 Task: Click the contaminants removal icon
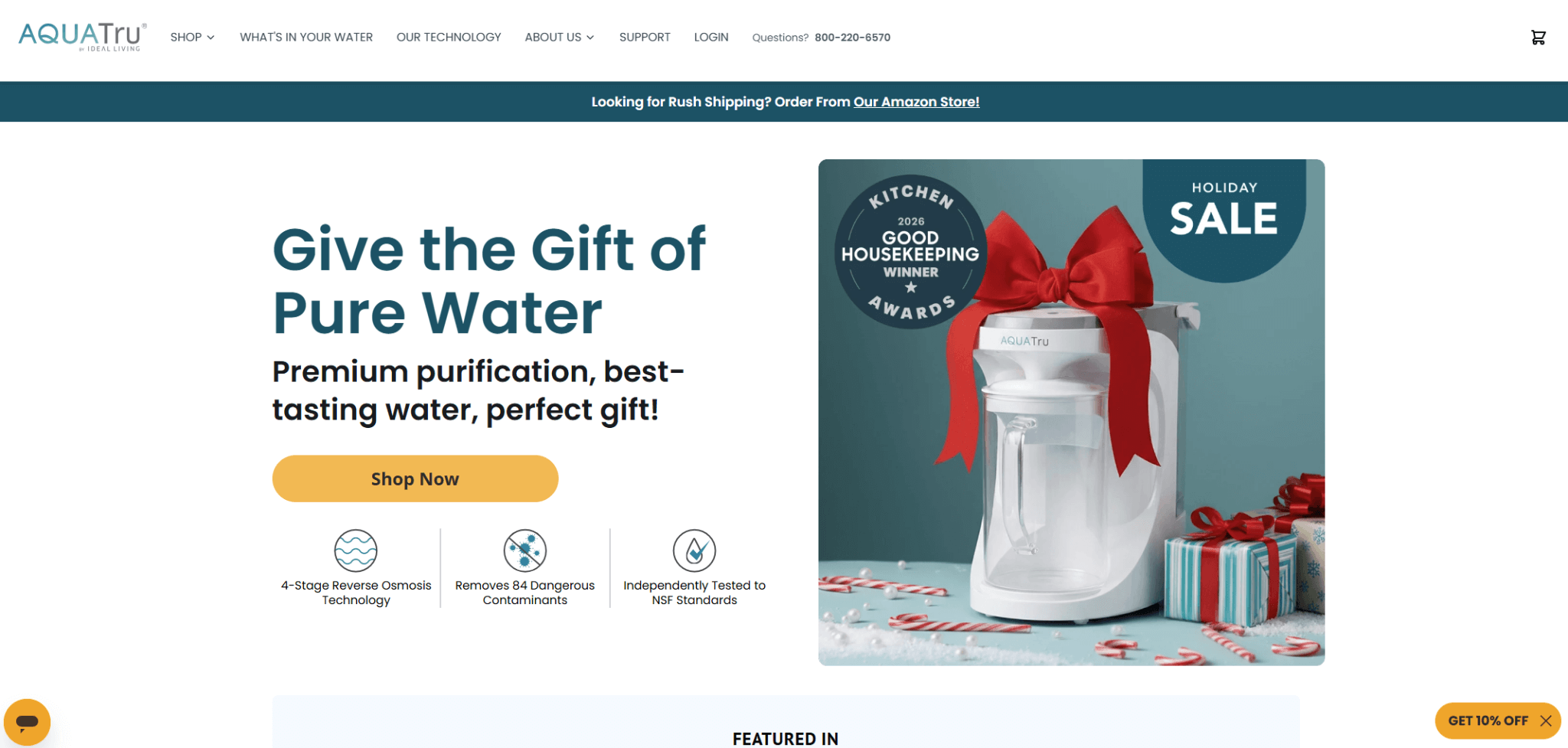pyautogui.click(x=524, y=550)
